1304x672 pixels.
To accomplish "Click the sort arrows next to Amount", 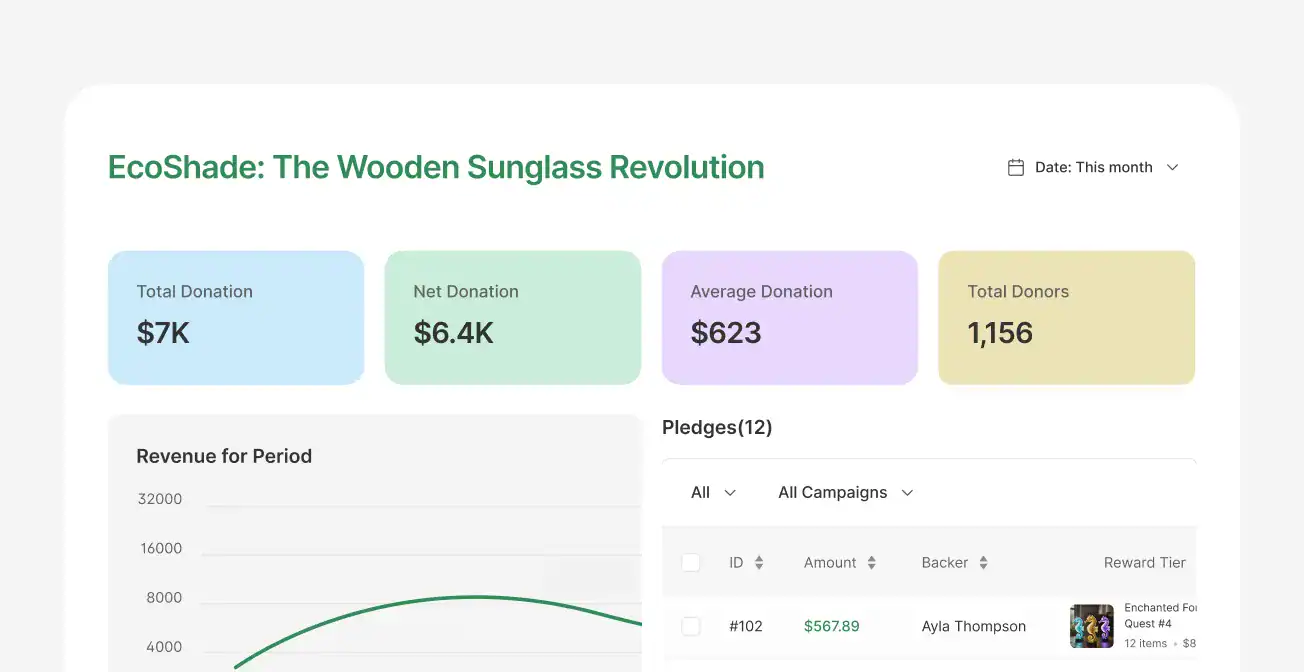I will pyautogui.click(x=871, y=563).
